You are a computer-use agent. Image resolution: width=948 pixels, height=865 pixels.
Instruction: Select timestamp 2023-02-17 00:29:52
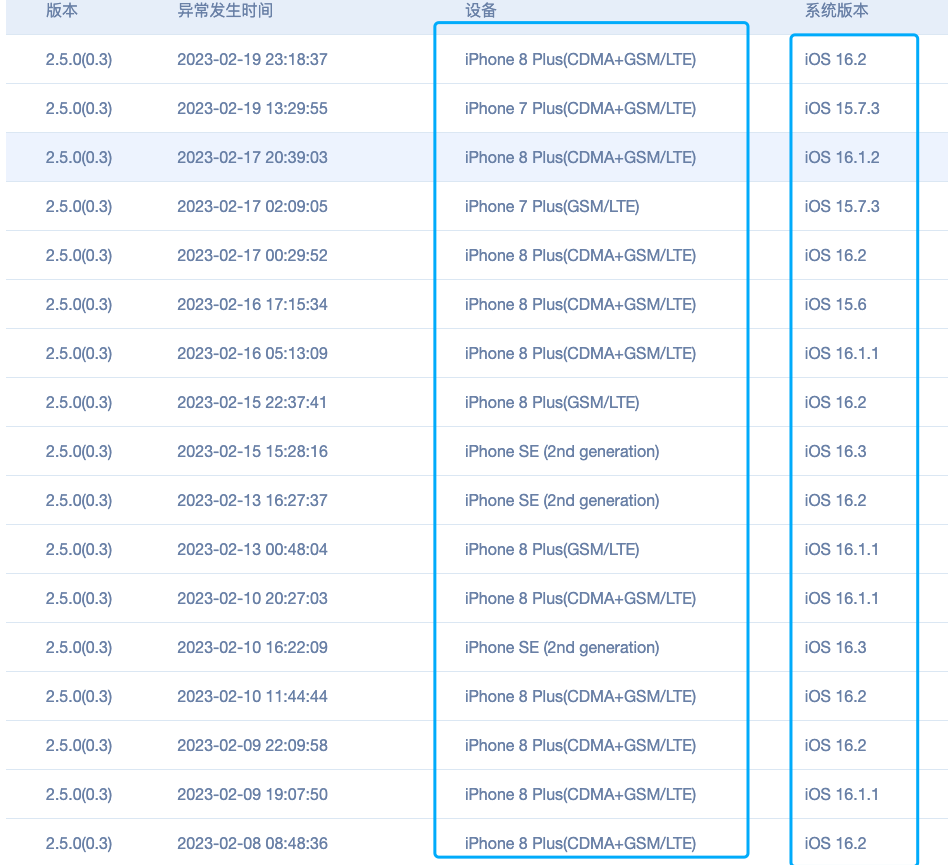[x=252, y=255]
